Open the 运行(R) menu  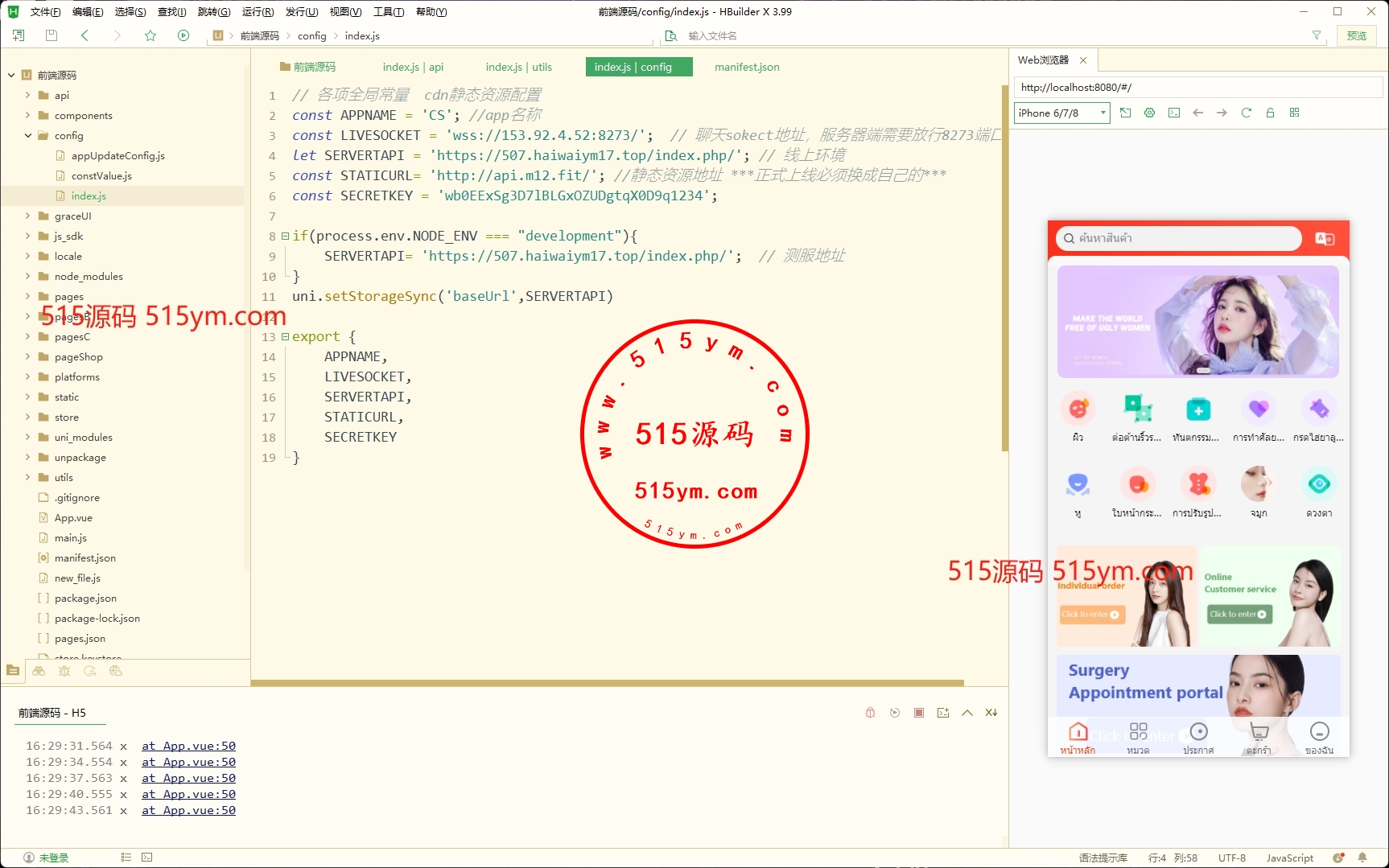click(x=258, y=11)
